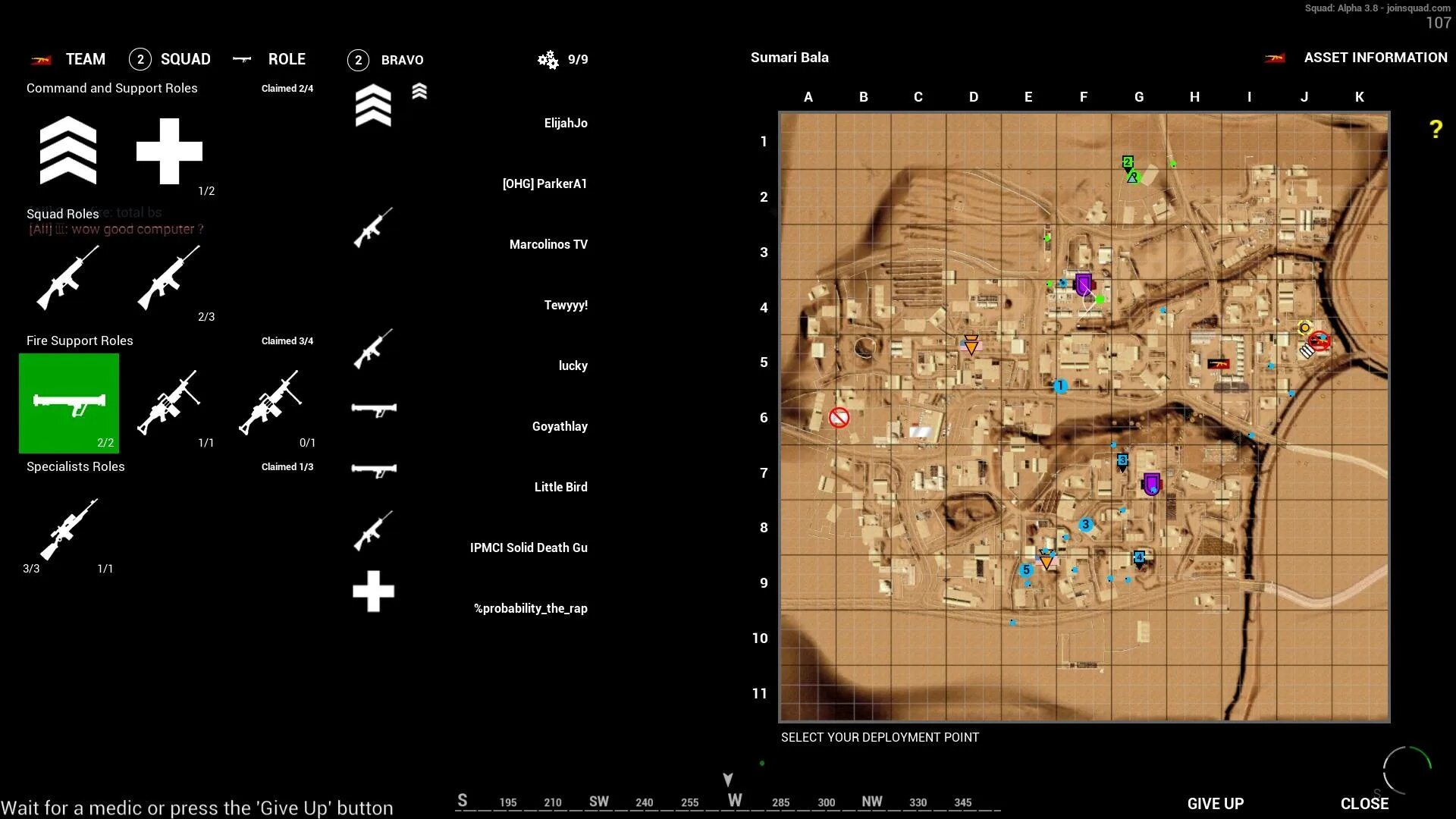Click the W heading on compass bar
The image size is (1456, 819).
735,800
